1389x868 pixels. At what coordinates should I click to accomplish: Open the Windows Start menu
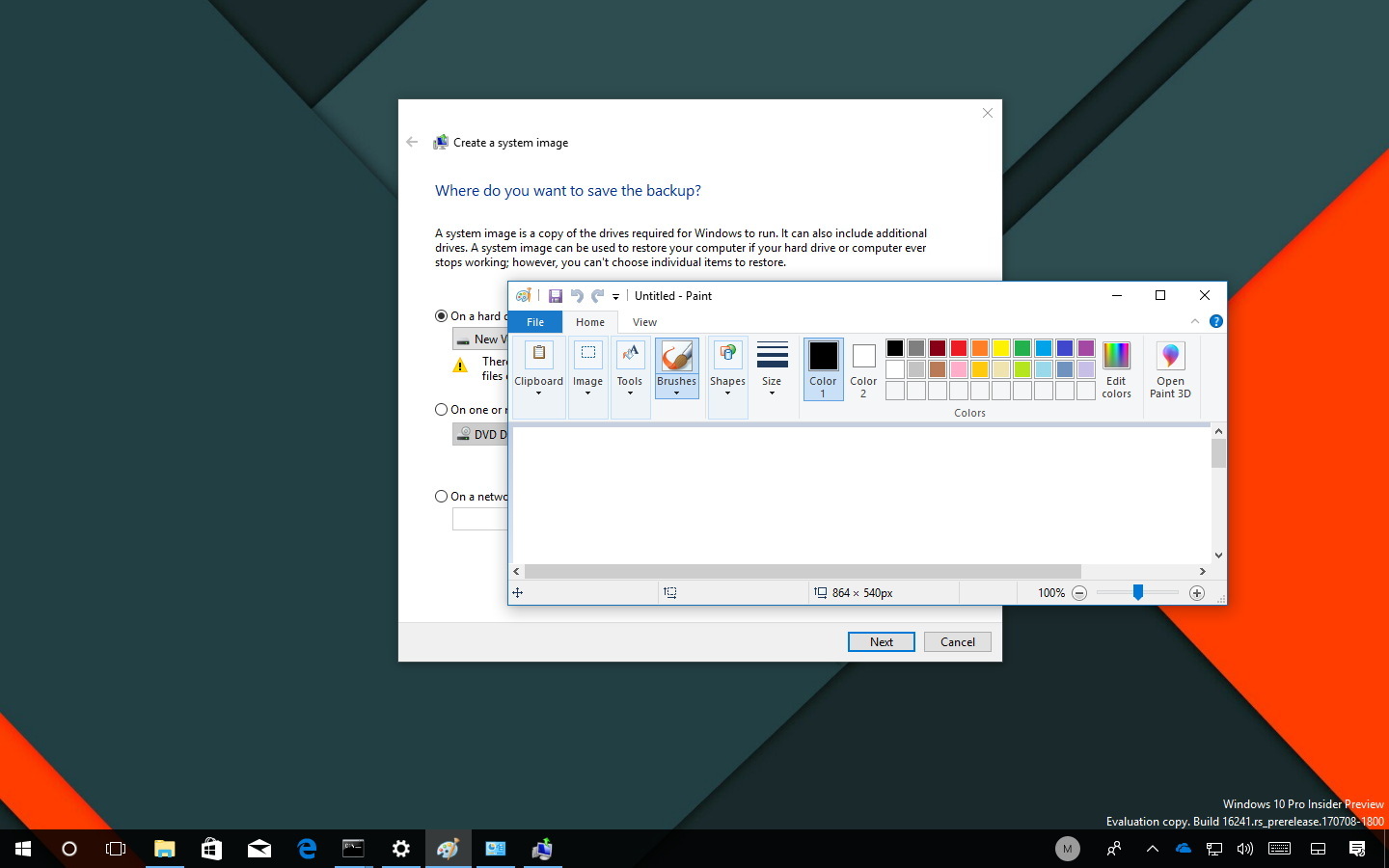pyautogui.click(x=23, y=849)
